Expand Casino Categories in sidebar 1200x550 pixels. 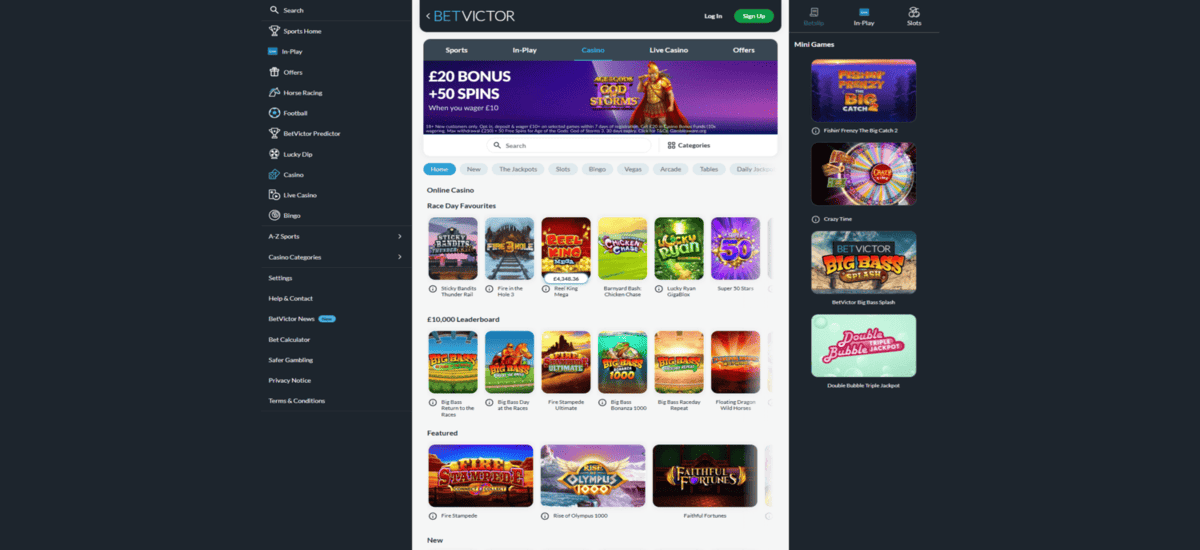click(x=335, y=257)
